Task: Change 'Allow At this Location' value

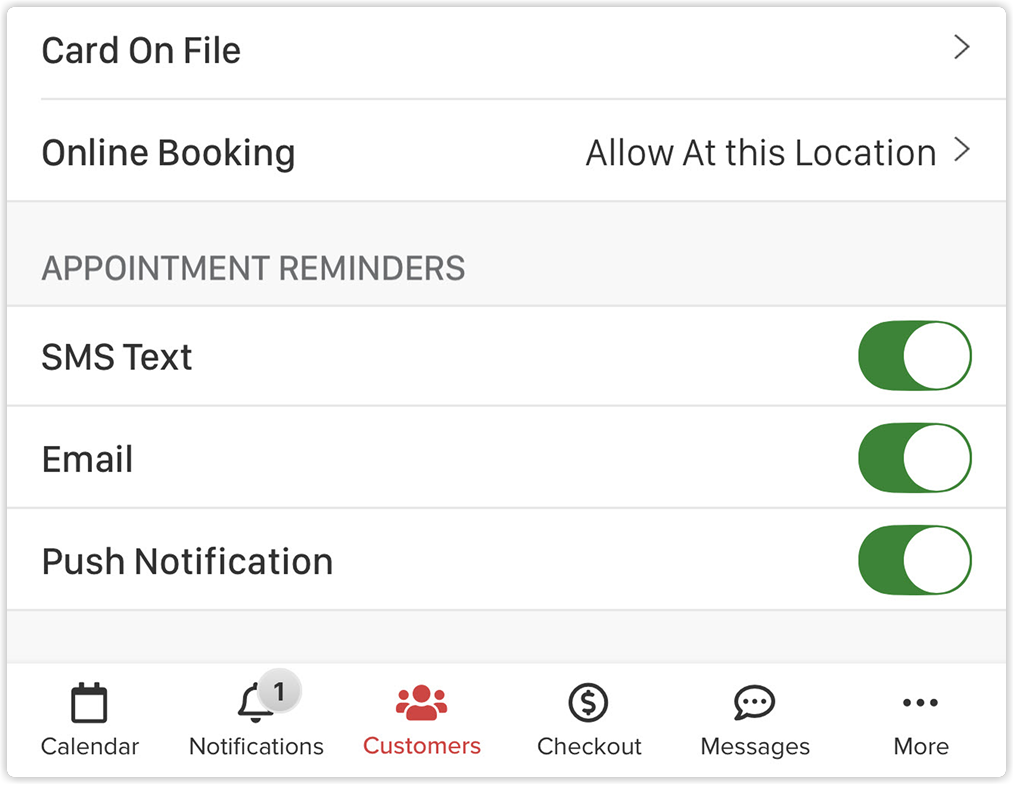Action: [x=761, y=153]
